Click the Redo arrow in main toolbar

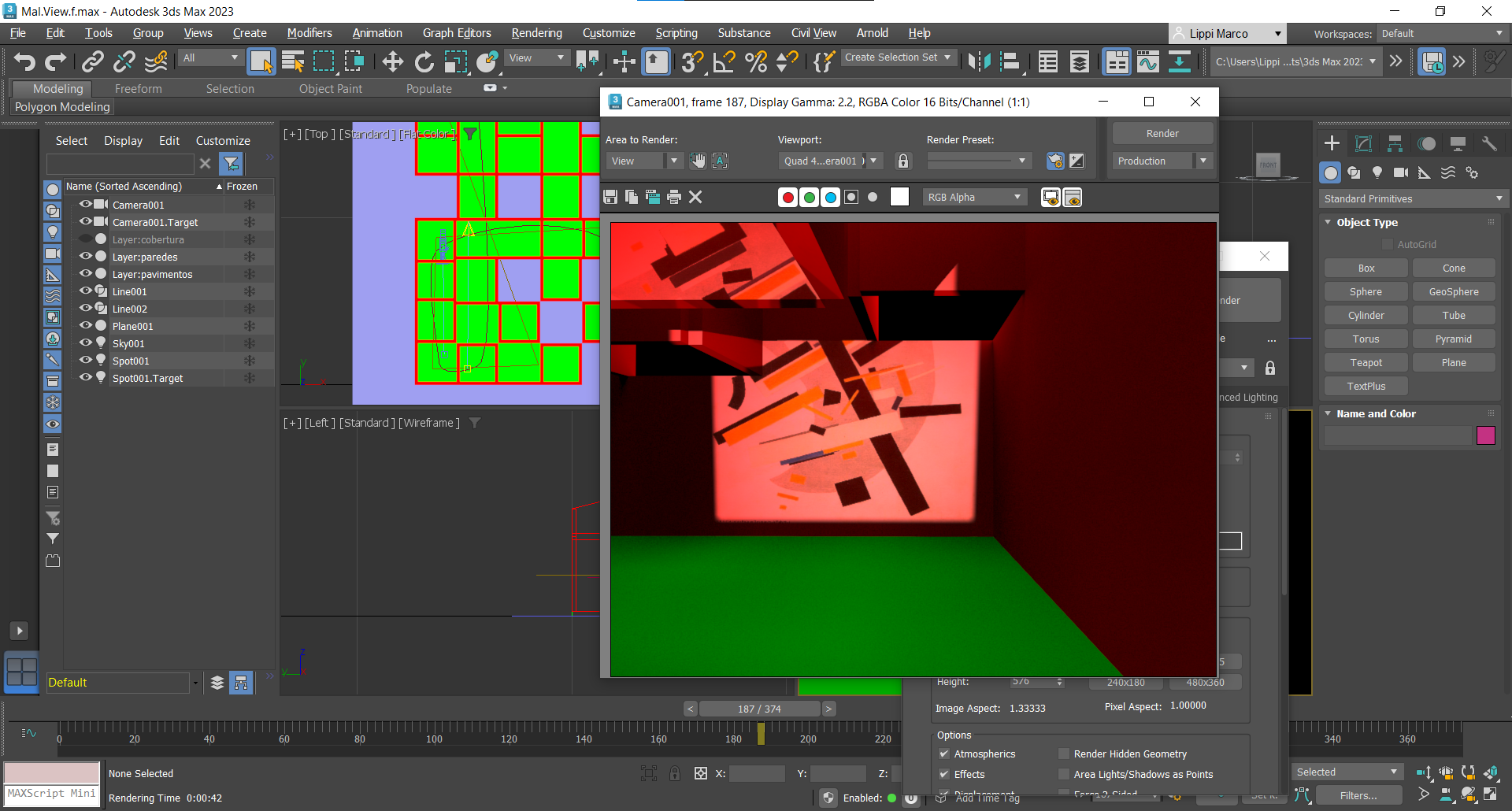[x=56, y=61]
